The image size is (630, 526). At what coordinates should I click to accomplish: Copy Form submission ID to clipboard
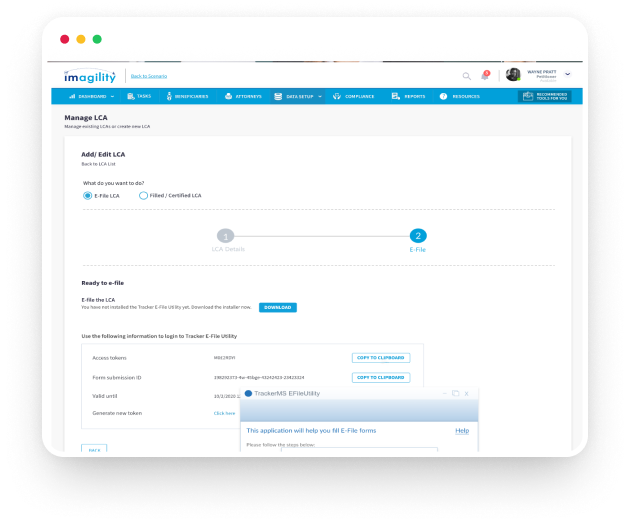pos(381,377)
